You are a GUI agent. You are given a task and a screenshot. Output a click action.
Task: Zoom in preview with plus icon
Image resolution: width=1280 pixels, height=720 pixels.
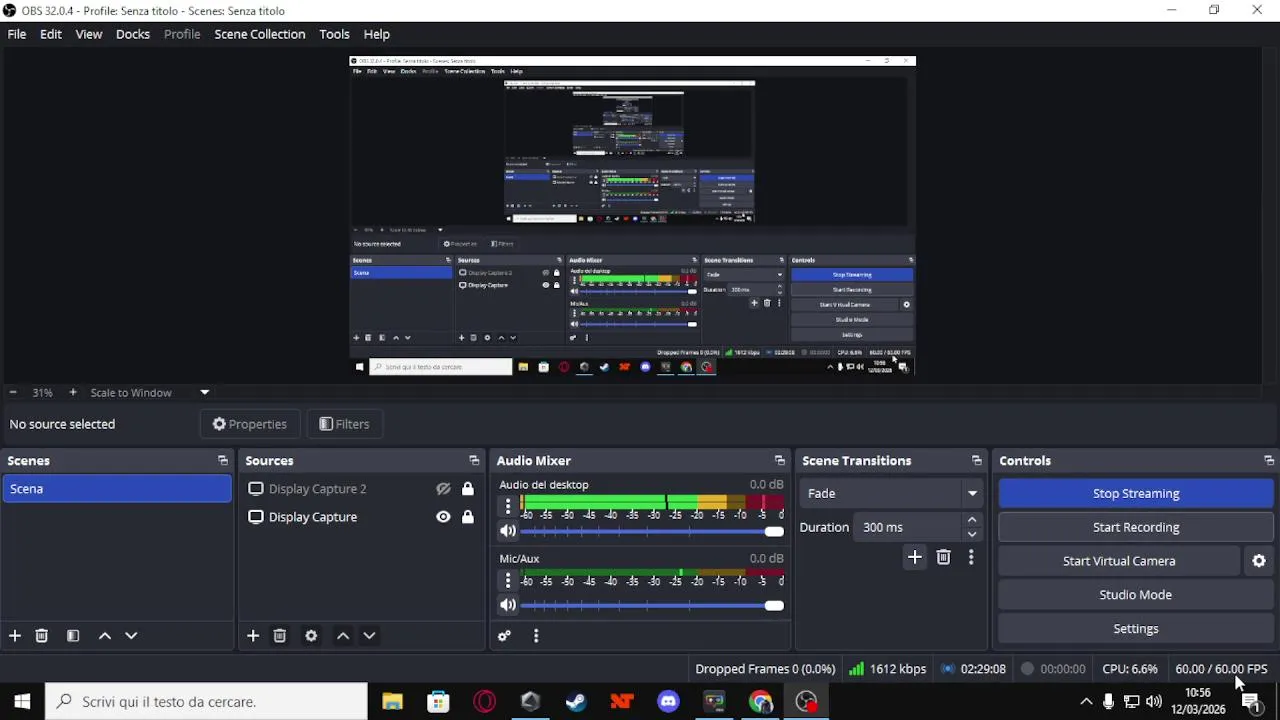(x=73, y=393)
